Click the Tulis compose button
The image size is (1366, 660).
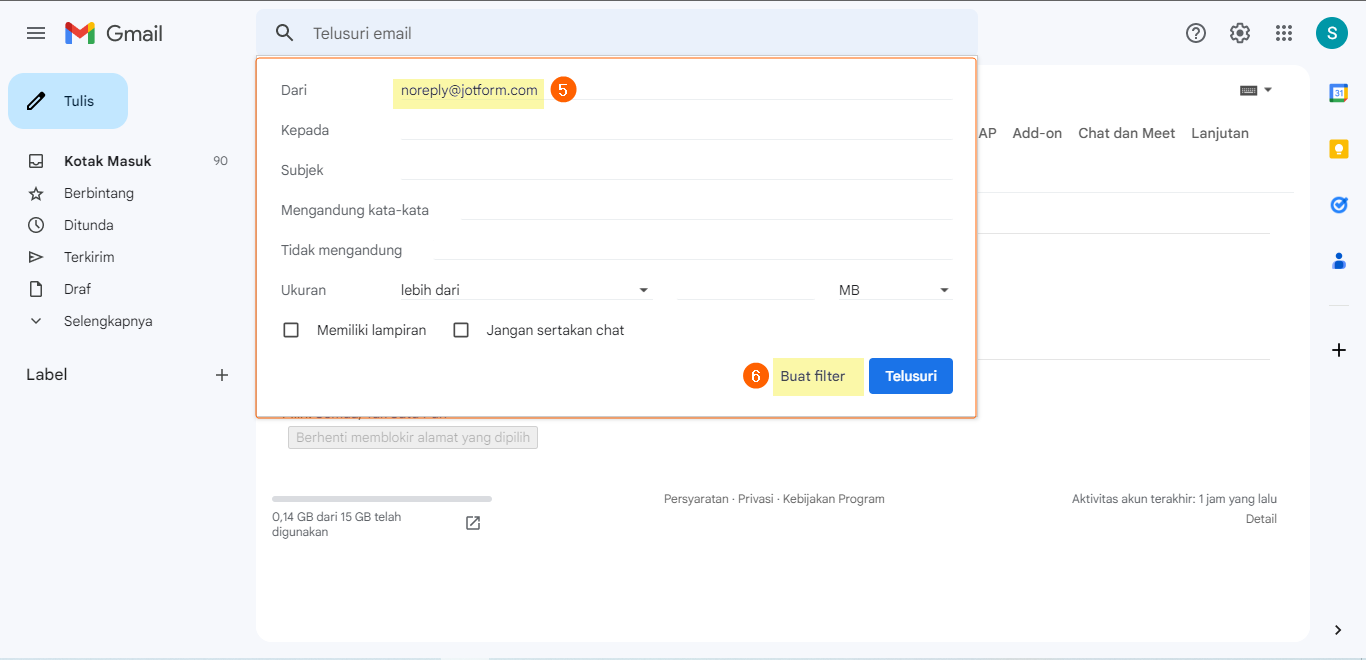click(68, 101)
